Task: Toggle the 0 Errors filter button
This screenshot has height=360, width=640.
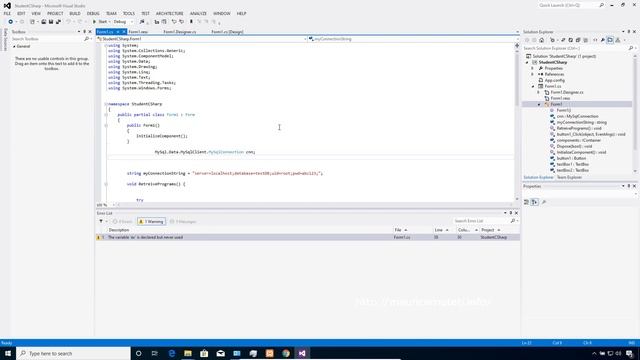Action: (122, 221)
